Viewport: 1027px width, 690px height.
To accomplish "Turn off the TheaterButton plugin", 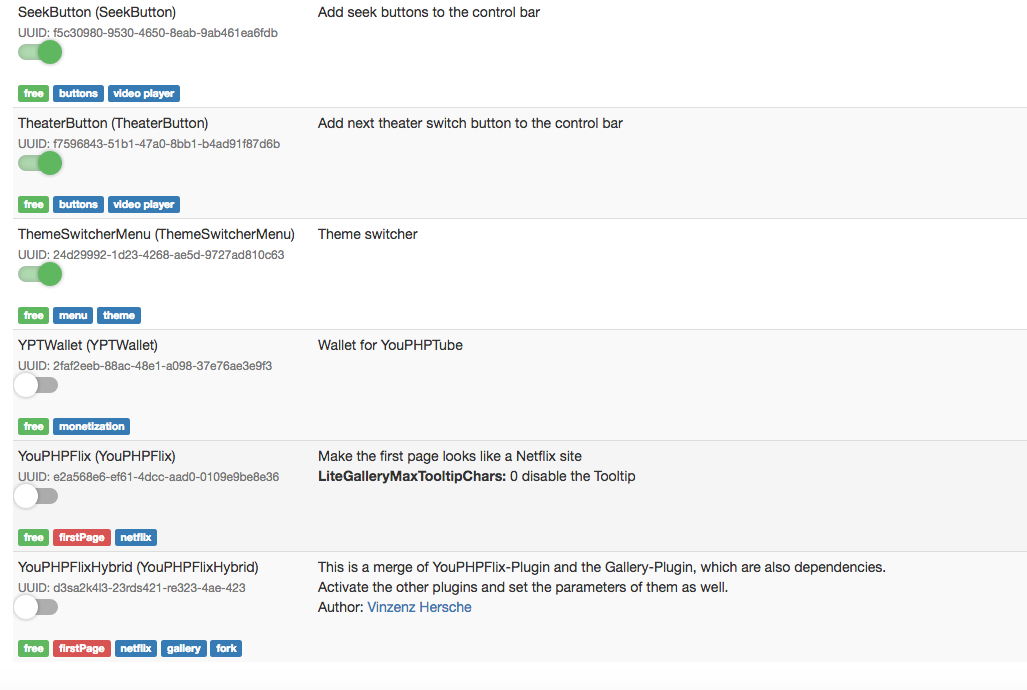I will click(39, 163).
